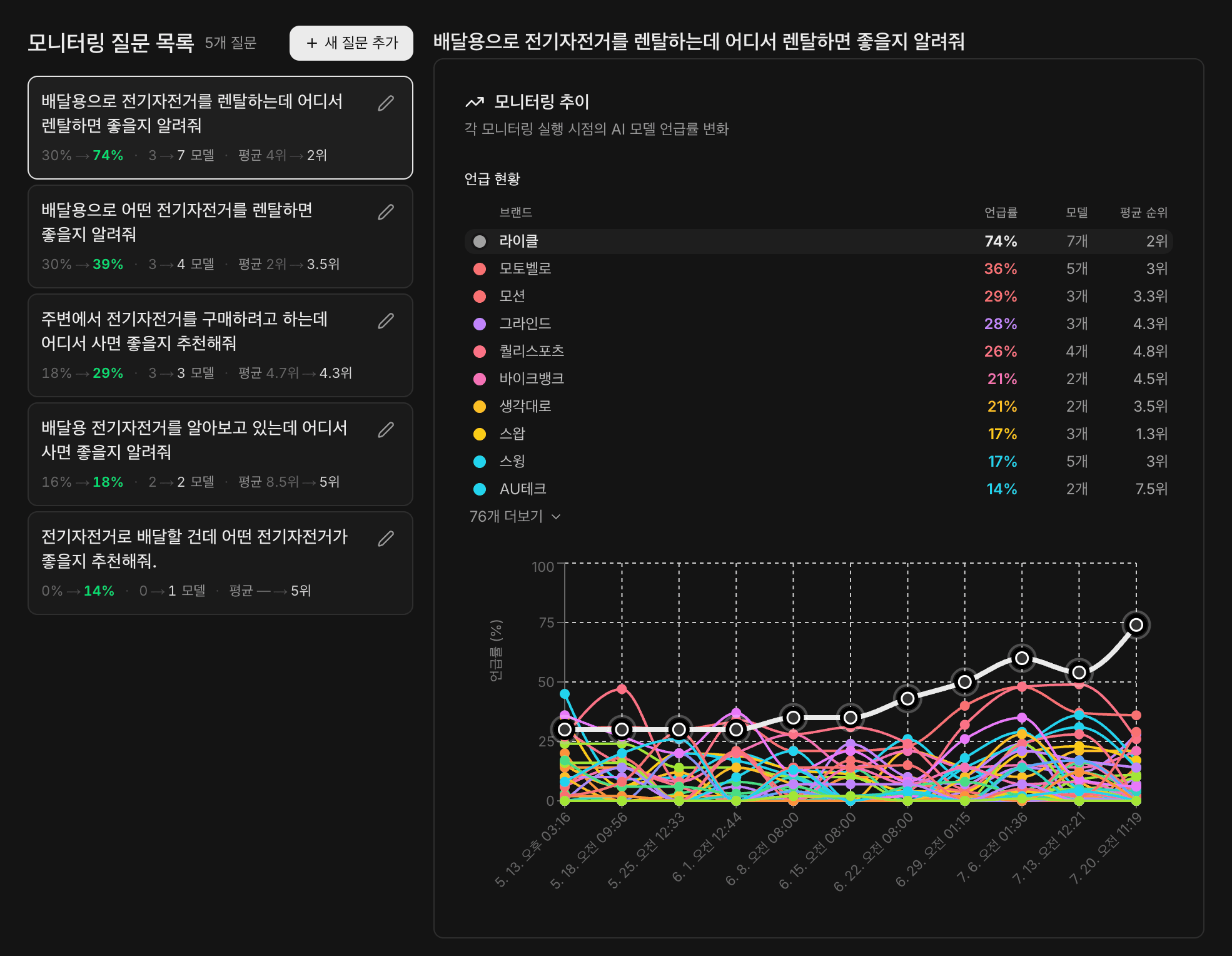Screen dimensions: 1232x956
Task: Click the trend arrow icon beside 모니터링 추이
Action: coord(475,102)
